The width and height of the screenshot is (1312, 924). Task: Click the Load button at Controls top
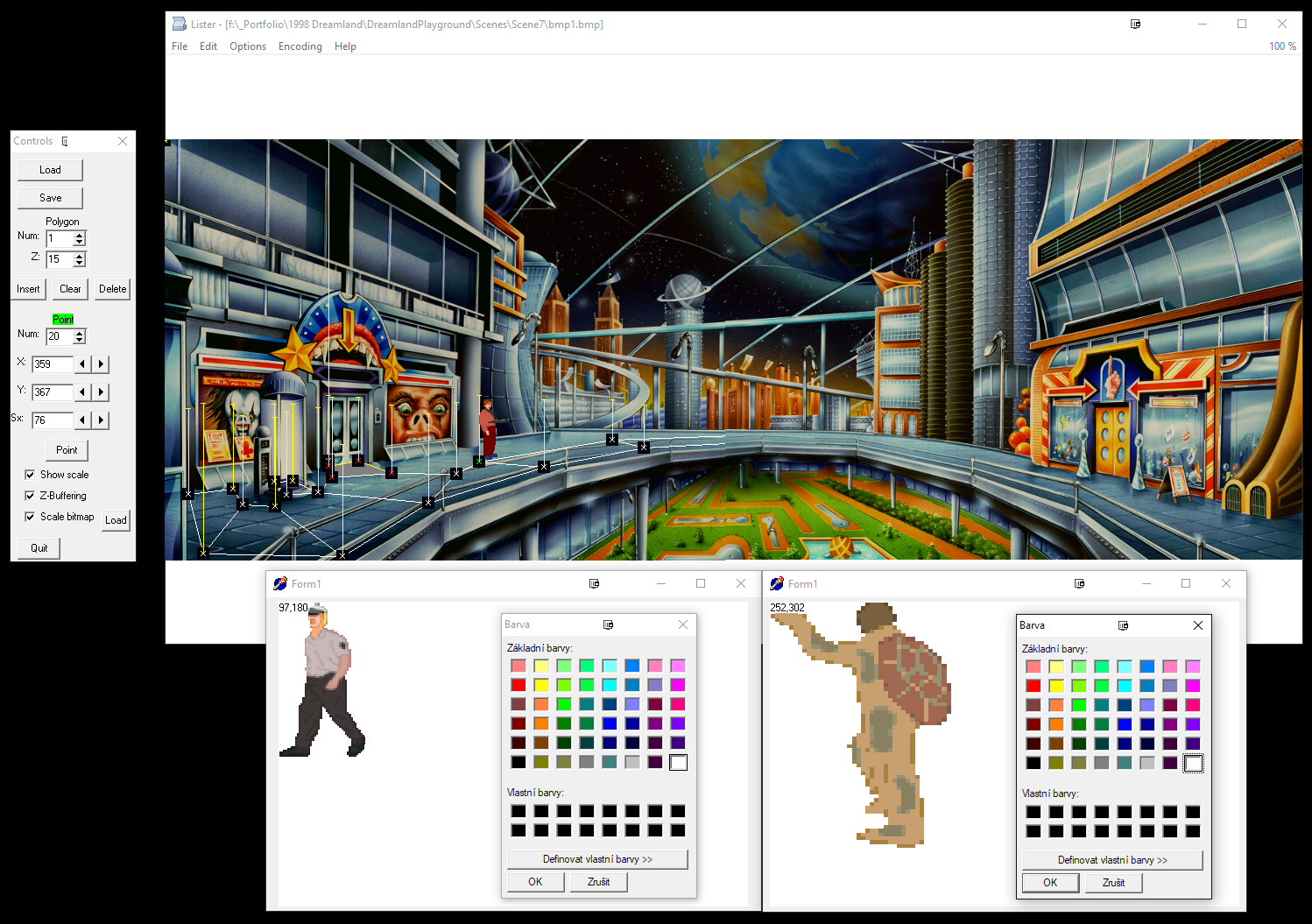point(50,170)
